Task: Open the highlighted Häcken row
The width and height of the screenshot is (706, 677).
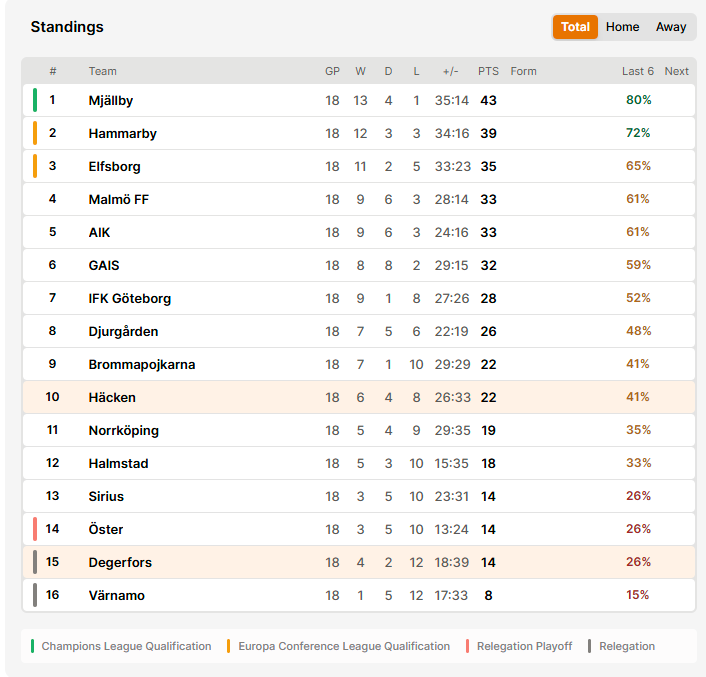Action: tap(359, 397)
